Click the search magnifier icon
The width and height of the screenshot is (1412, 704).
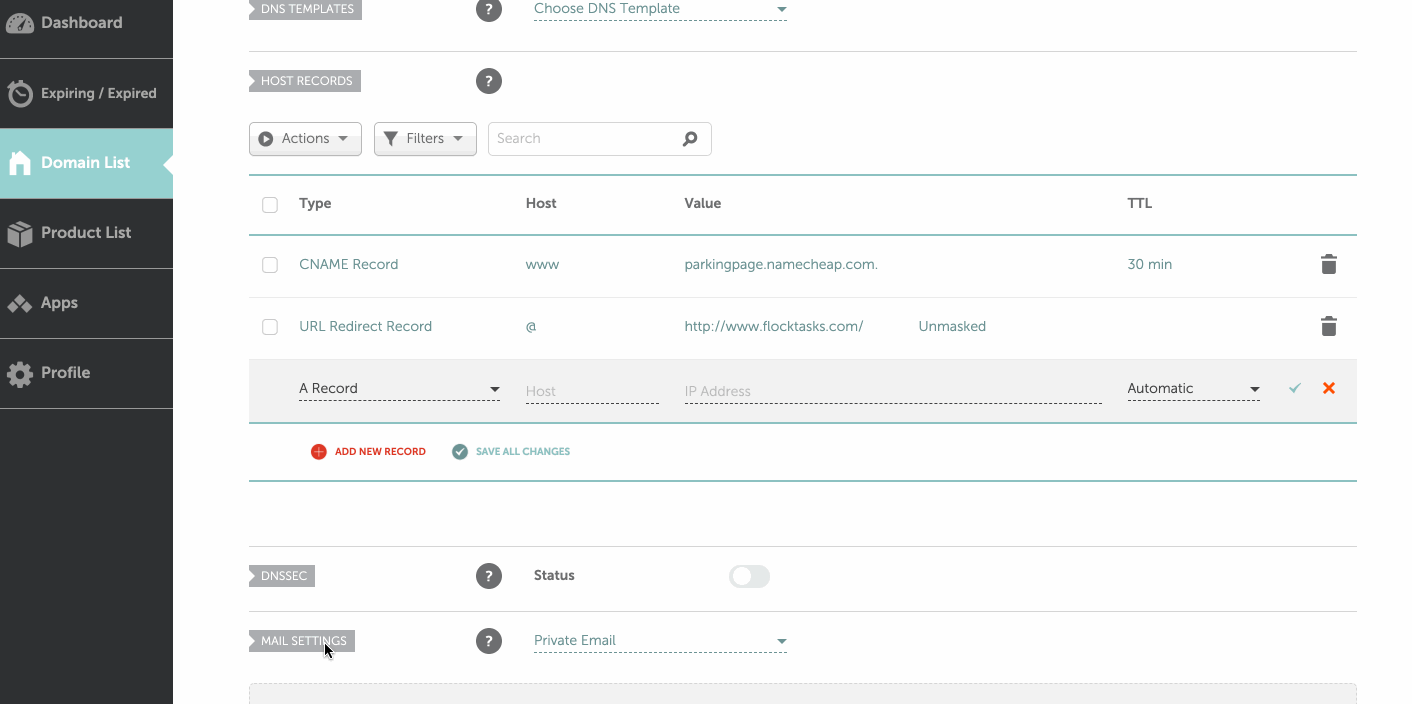[x=690, y=139]
